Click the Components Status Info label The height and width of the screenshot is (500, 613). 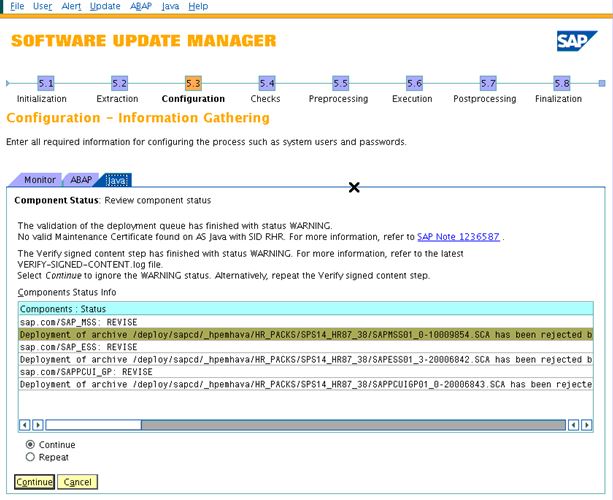(x=67, y=292)
